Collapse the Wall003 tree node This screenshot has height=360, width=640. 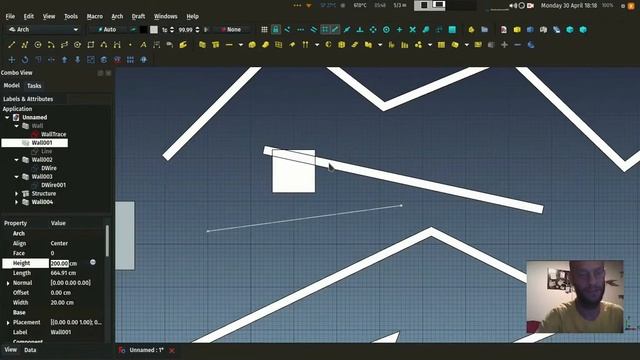(x=16, y=177)
